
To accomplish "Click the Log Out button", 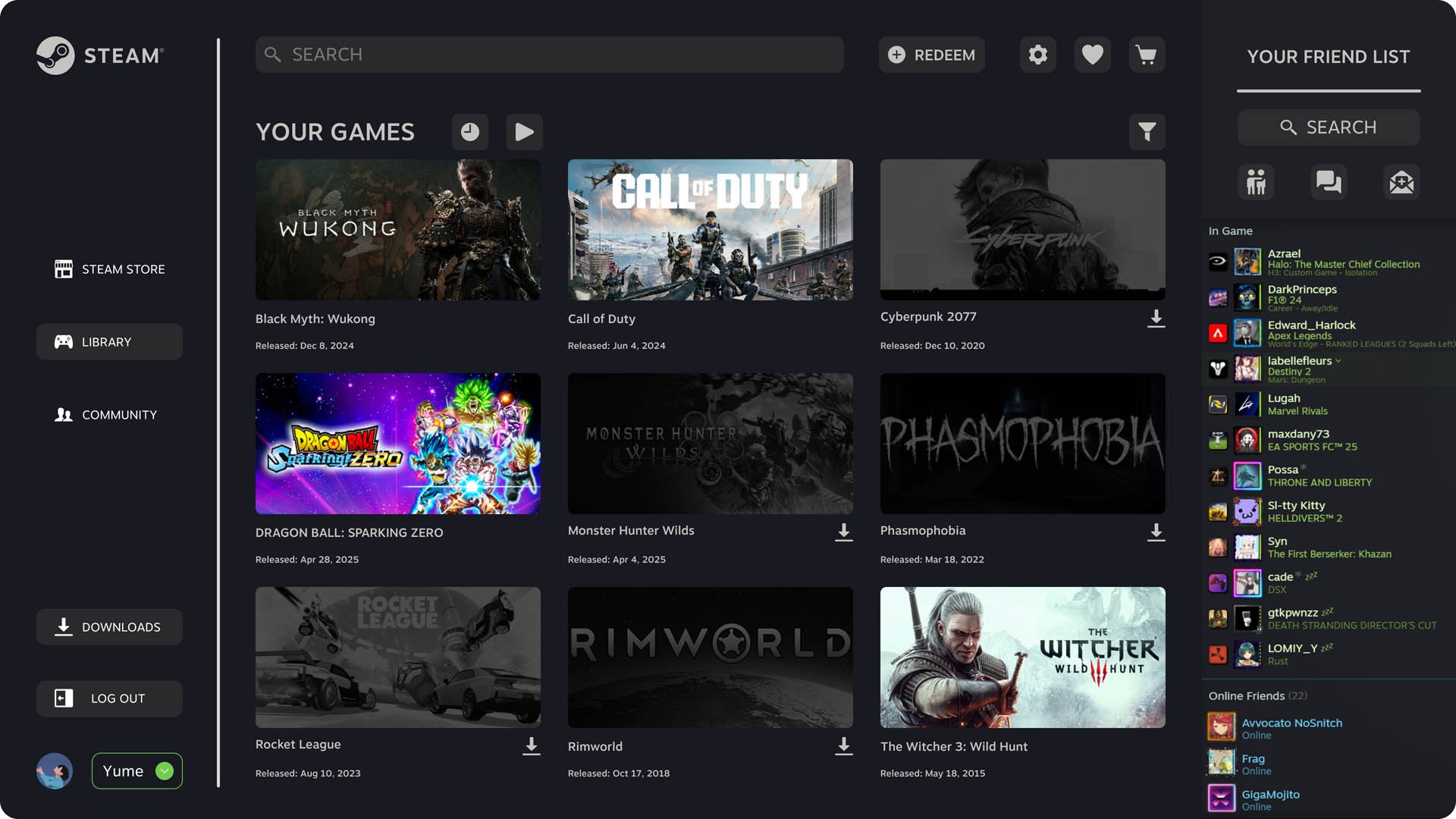I will click(x=109, y=698).
